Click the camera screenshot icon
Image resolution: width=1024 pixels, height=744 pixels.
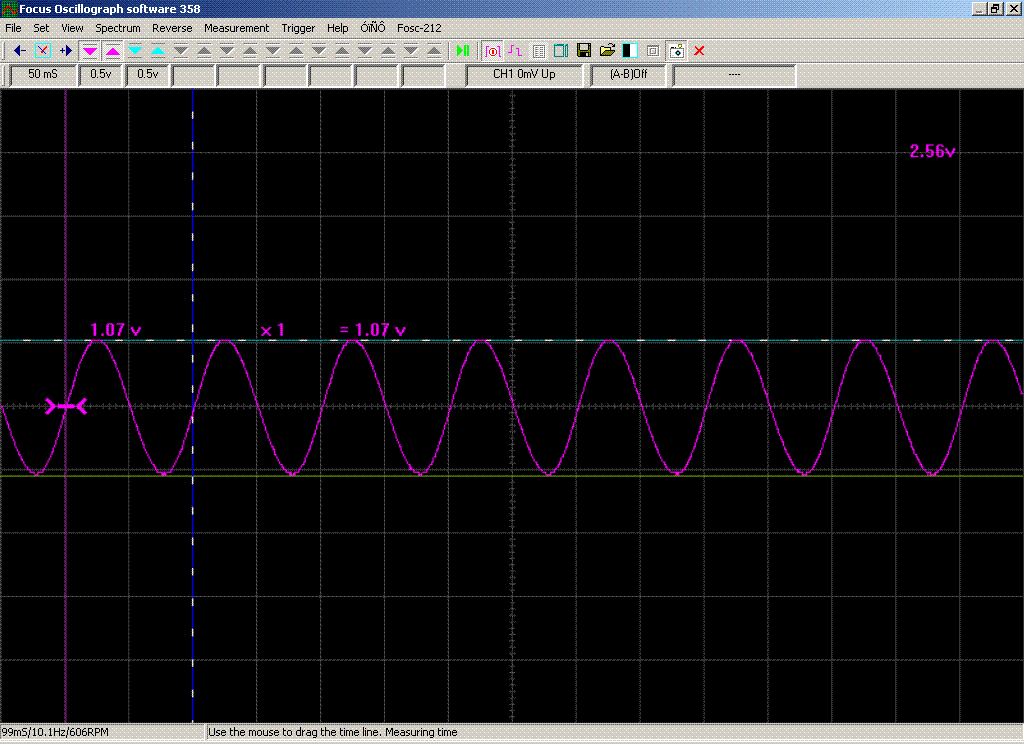(676, 50)
